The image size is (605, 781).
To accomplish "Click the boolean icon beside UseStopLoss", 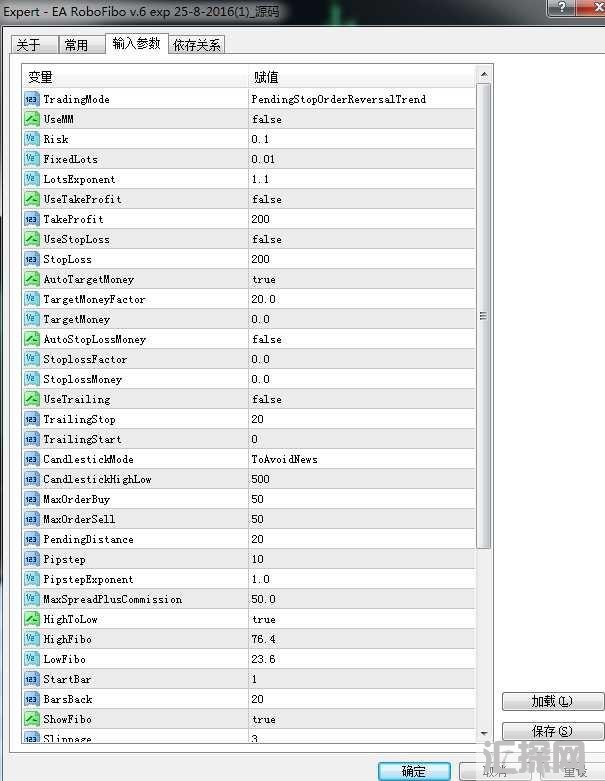I will [31, 239].
